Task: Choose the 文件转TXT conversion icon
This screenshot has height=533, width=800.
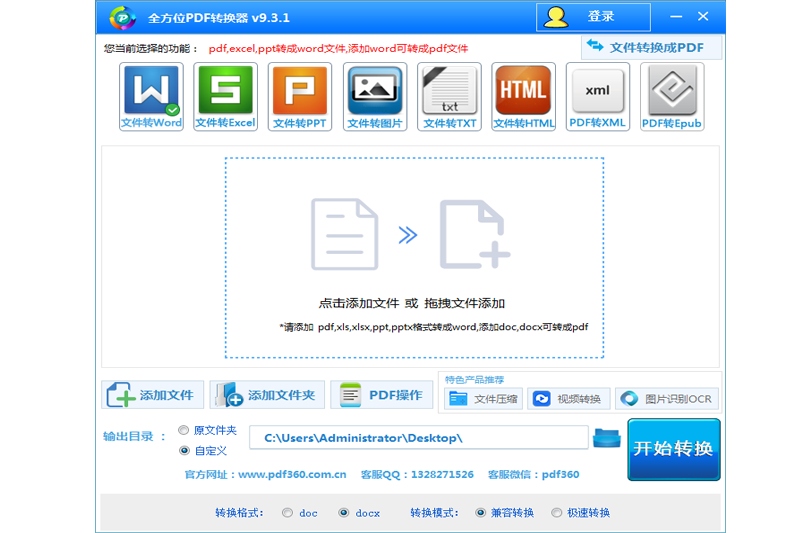Action: [449, 97]
